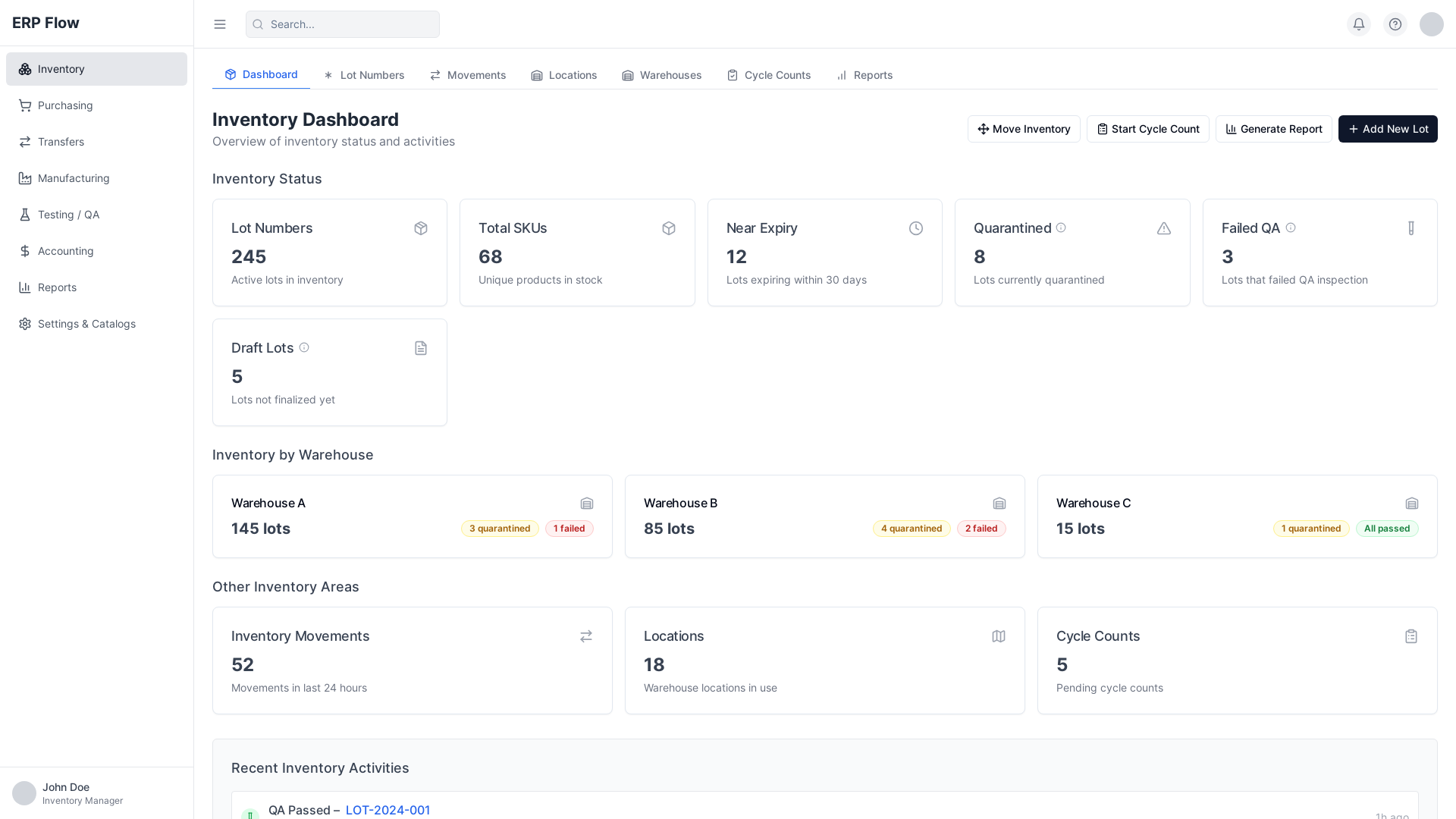Screen dimensions: 1456x819
Task: Switch to the Movements tab
Action: [x=468, y=75]
